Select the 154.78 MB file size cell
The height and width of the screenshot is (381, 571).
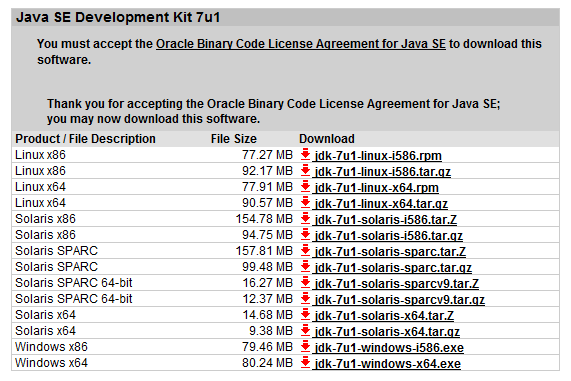pos(264,219)
